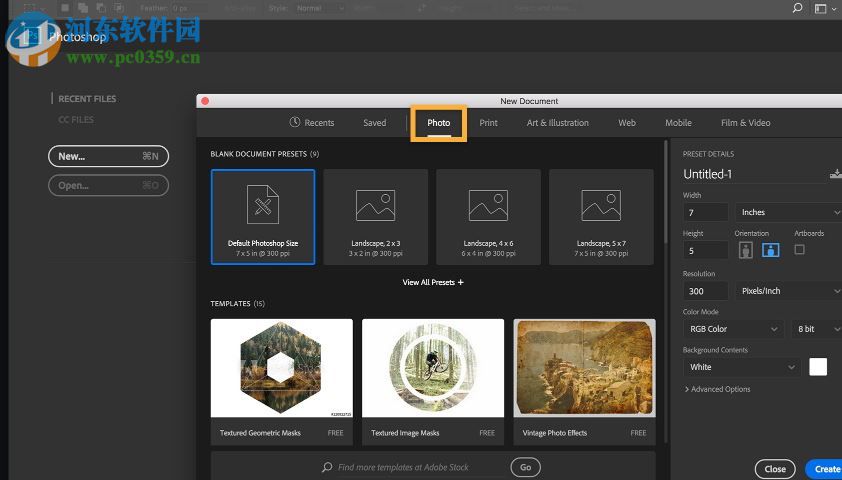
Task: Open Textured Image Masks template
Action: (x=433, y=382)
